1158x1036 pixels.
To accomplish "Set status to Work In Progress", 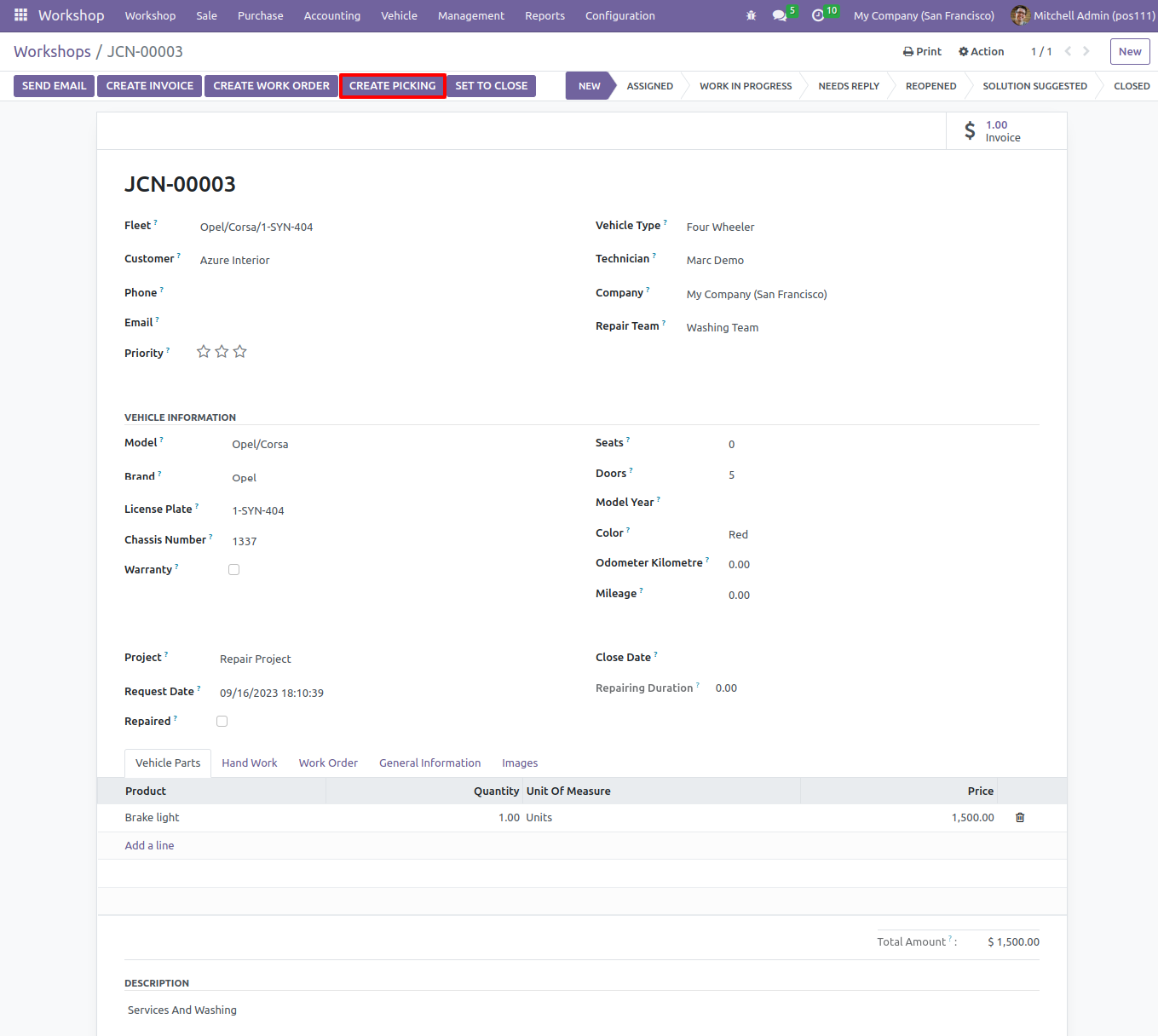I will [x=746, y=86].
